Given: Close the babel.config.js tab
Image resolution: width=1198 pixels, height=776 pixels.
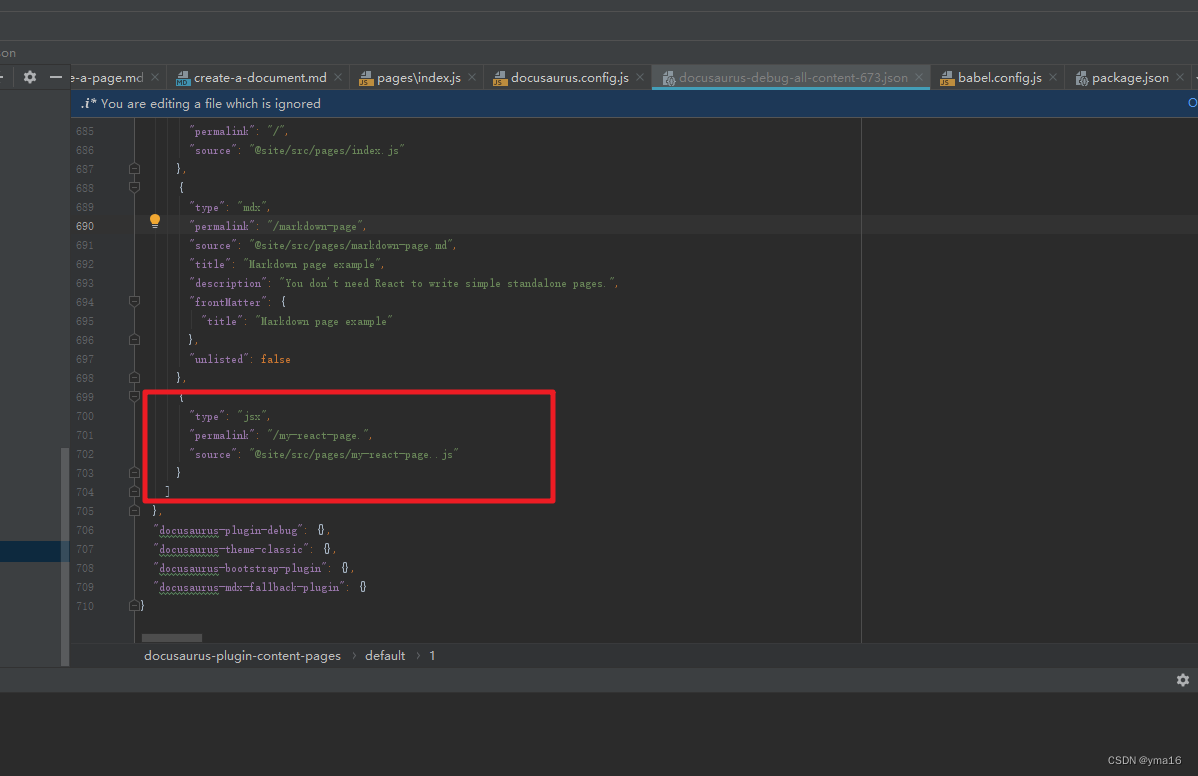Looking at the screenshot, I should point(1053,77).
